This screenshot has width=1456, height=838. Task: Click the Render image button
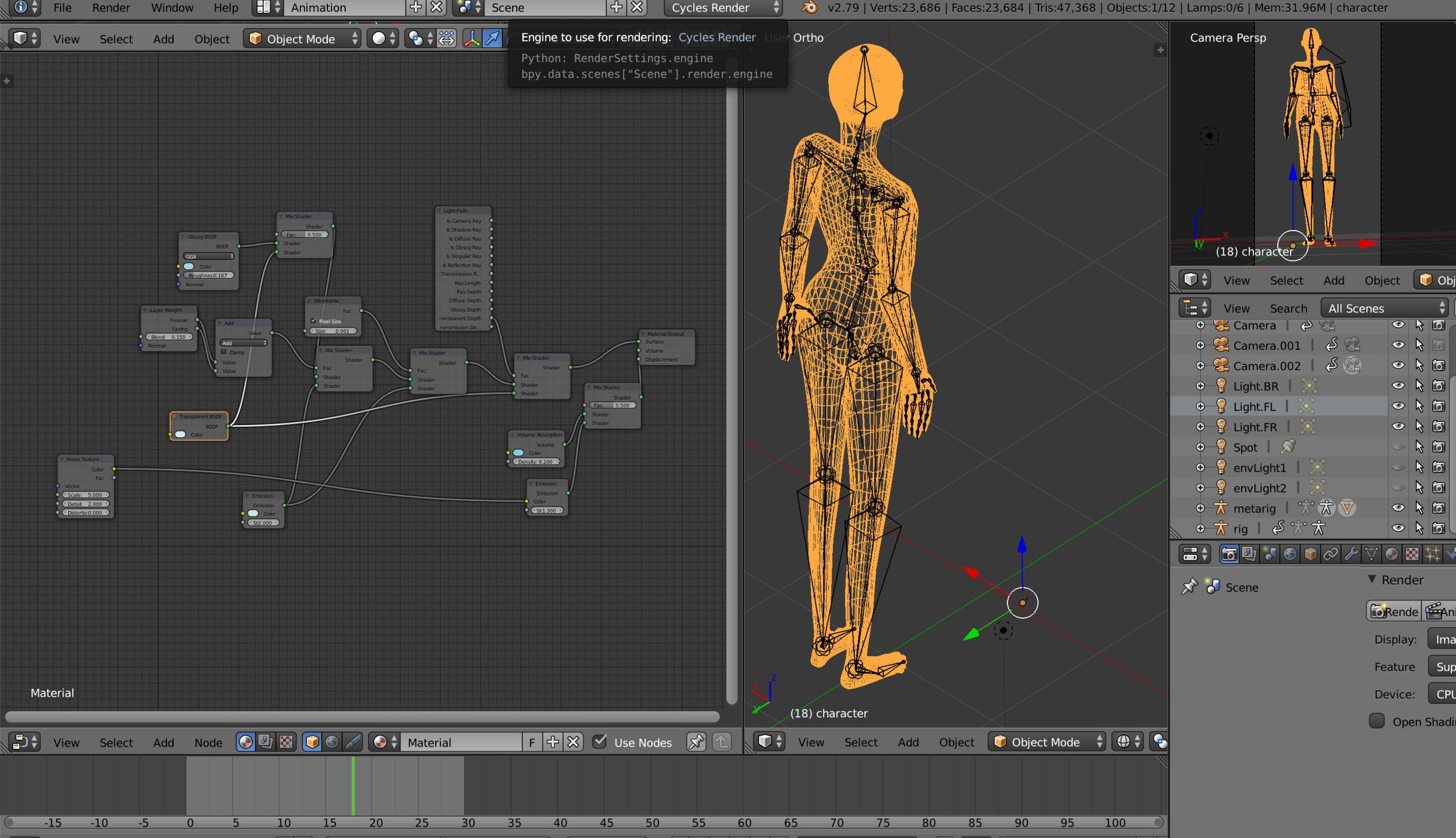[1394, 611]
